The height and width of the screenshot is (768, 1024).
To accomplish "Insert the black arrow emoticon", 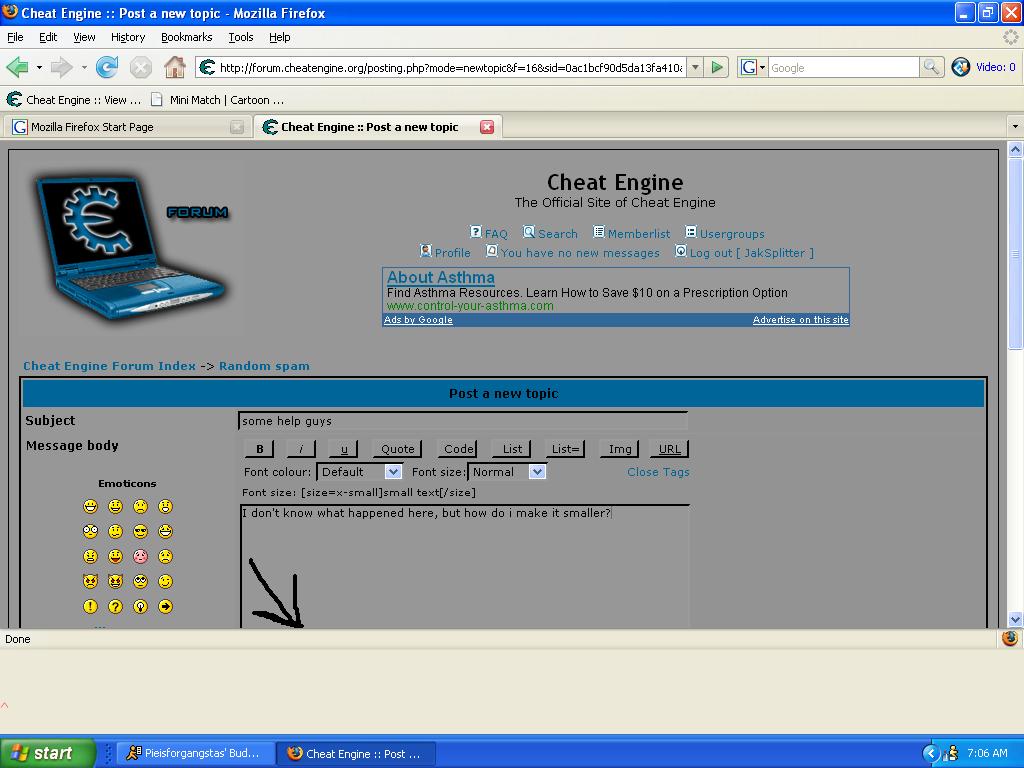I will 165,606.
